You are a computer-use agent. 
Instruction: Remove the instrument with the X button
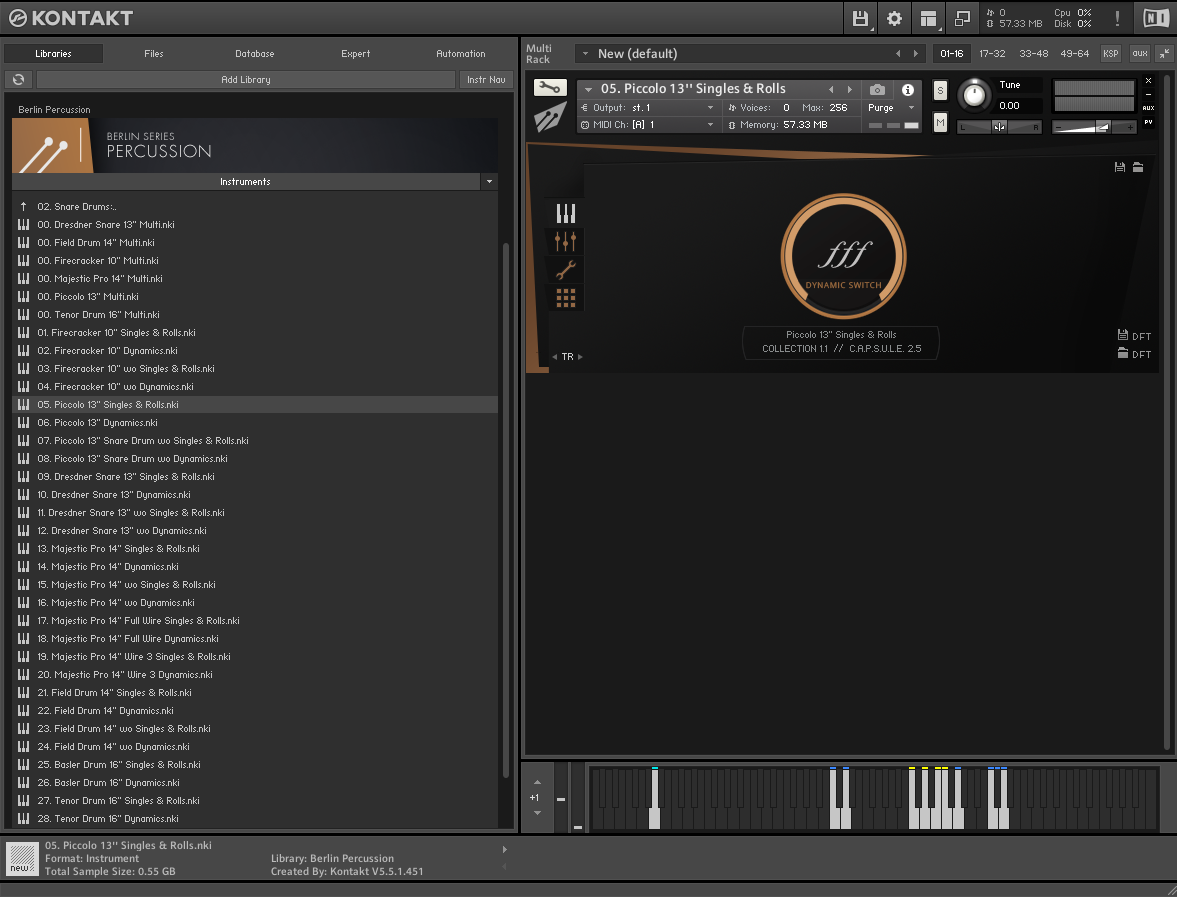1148,80
